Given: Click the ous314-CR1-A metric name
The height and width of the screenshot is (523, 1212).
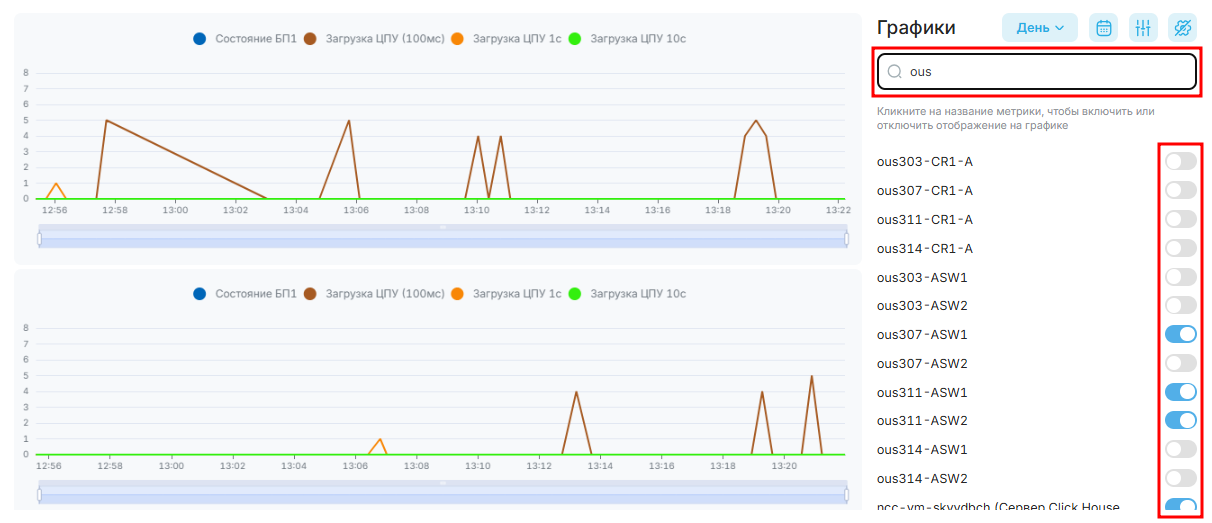Looking at the screenshot, I should (x=925, y=248).
